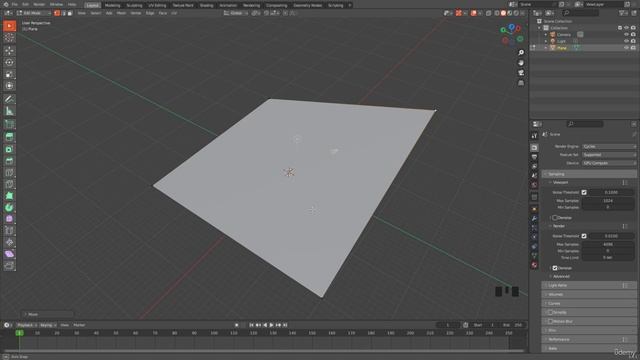Select the Add Cube tool
Viewport: 640px width, 360px height.
[9, 124]
